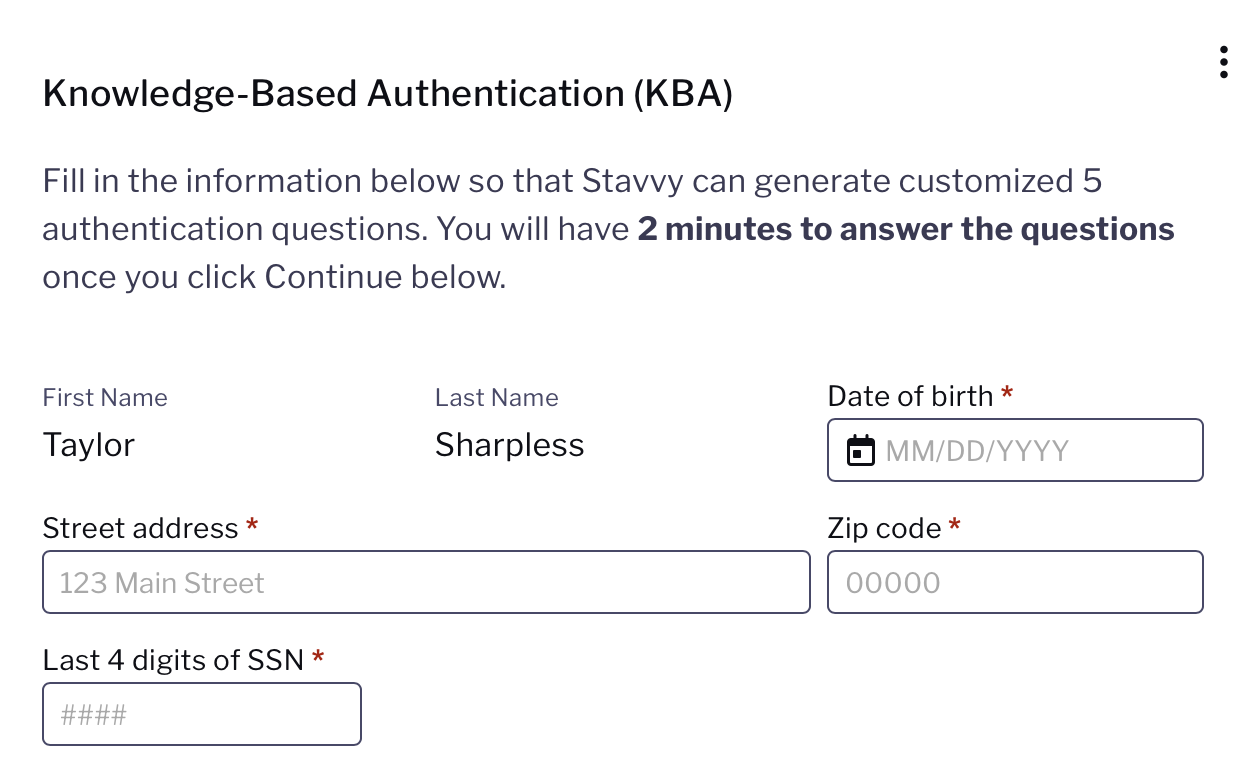Screen dimensions: 1254x776
Task: Click the Knowledge-Based Authentication (KBA) heading
Action: pos(388,94)
